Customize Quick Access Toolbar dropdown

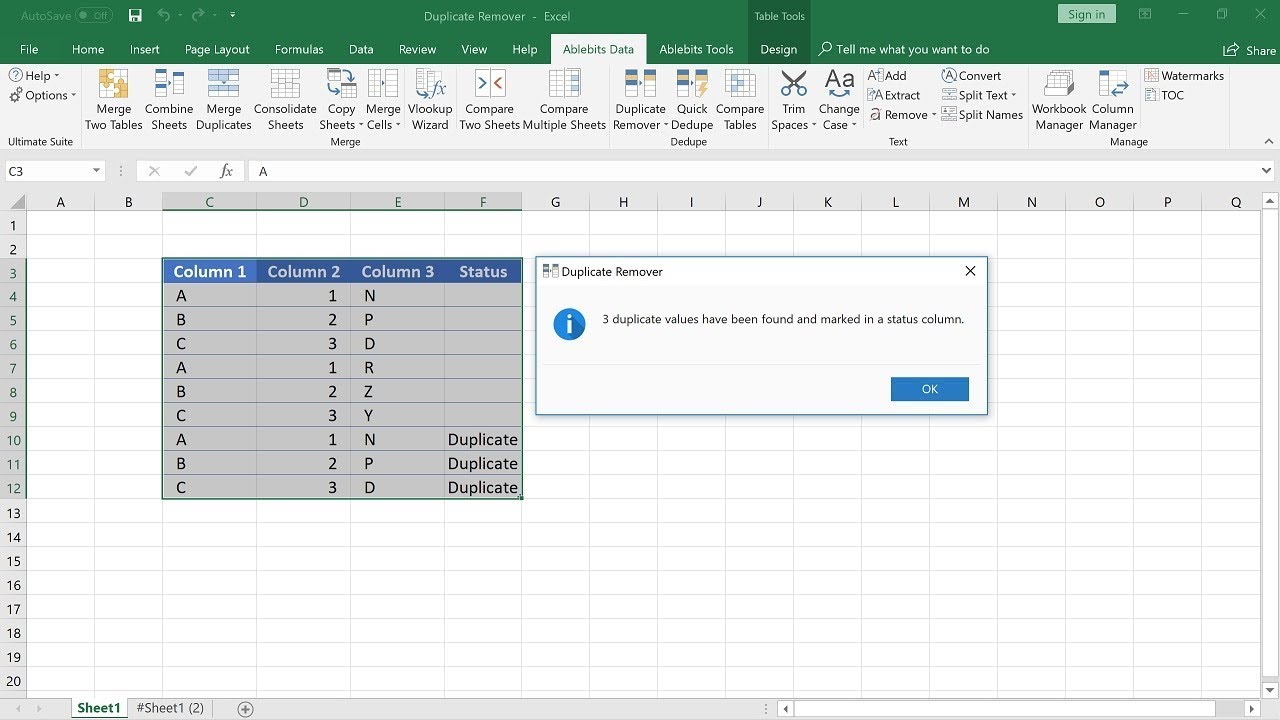point(233,15)
